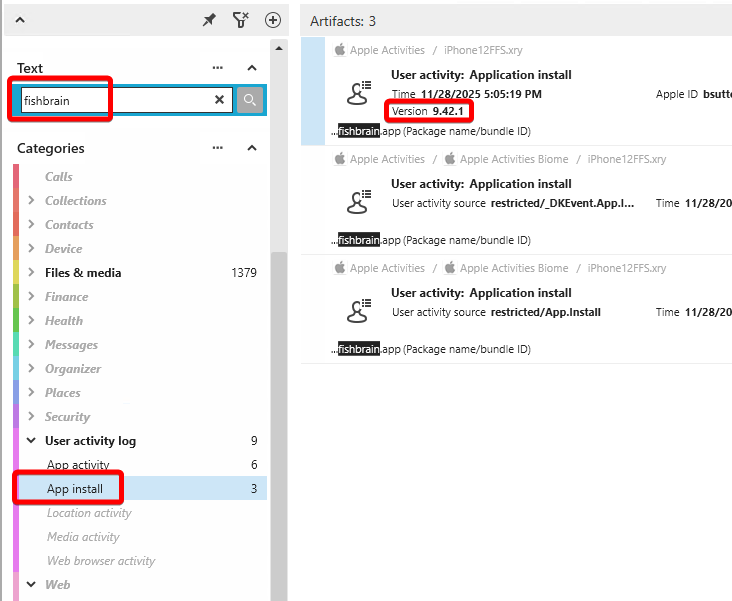Click Apple Activities Biome in third artifact

click(x=514, y=268)
